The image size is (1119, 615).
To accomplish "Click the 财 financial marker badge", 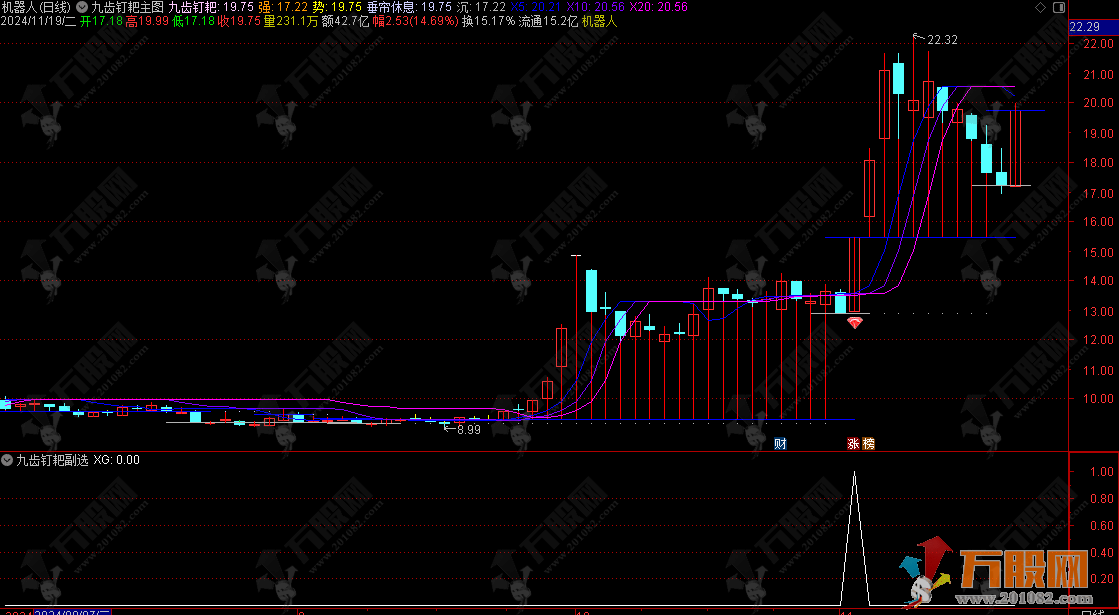I will [x=780, y=444].
